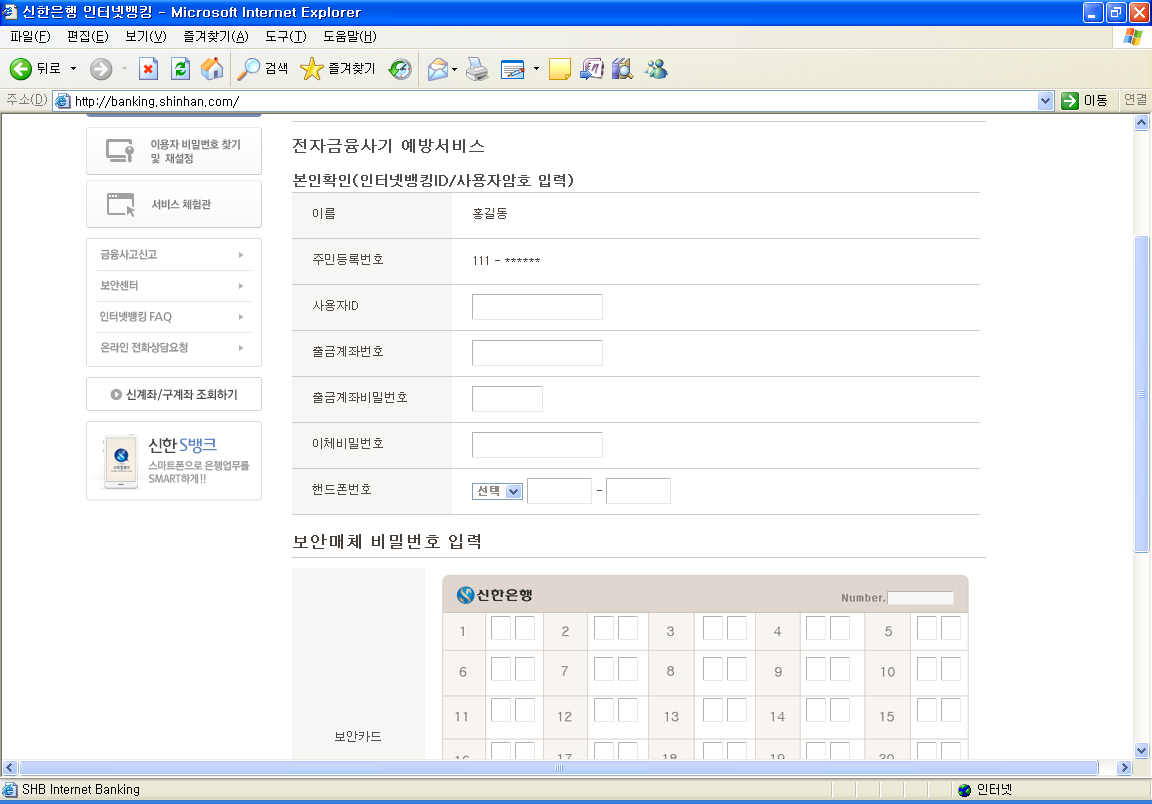
Task: Click first box of security card number 1
Action: (501, 628)
